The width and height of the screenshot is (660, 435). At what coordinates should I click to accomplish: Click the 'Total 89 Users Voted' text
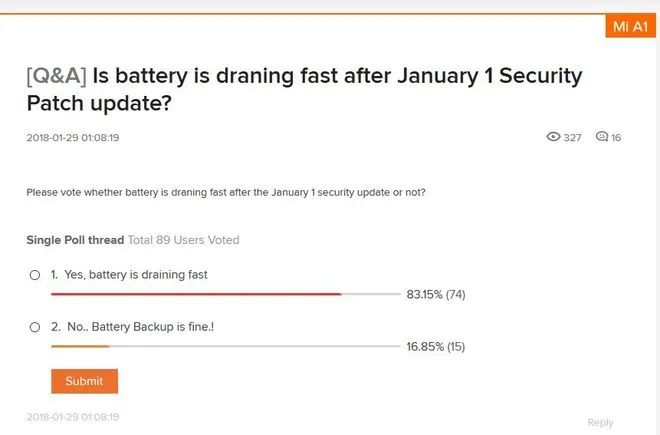(x=184, y=240)
